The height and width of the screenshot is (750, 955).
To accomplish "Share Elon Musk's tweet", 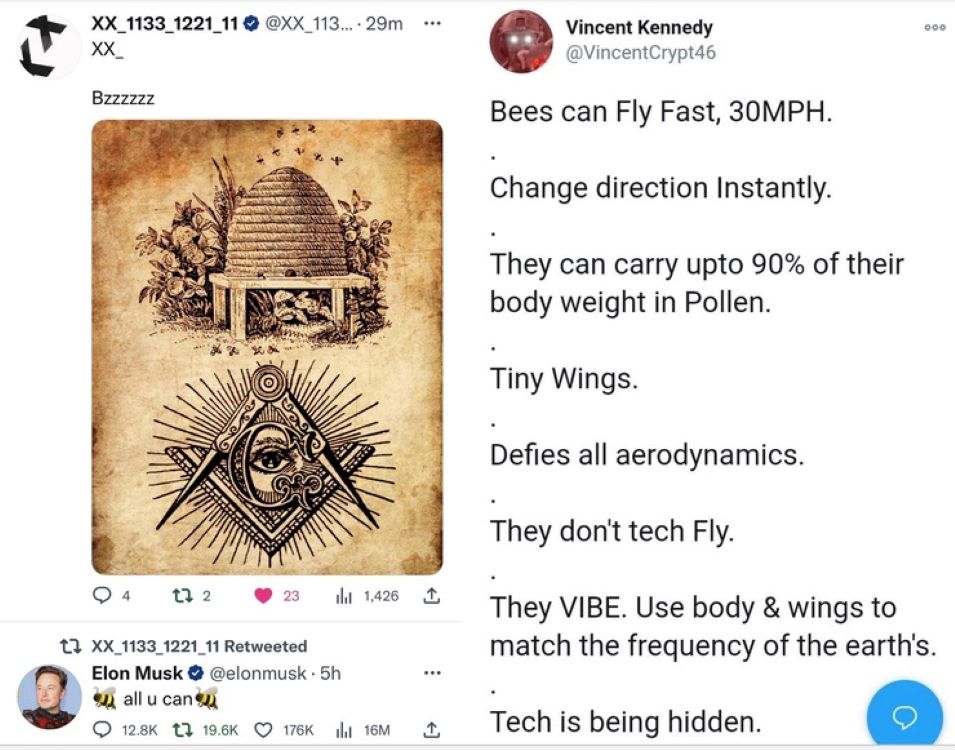I will 431,729.
